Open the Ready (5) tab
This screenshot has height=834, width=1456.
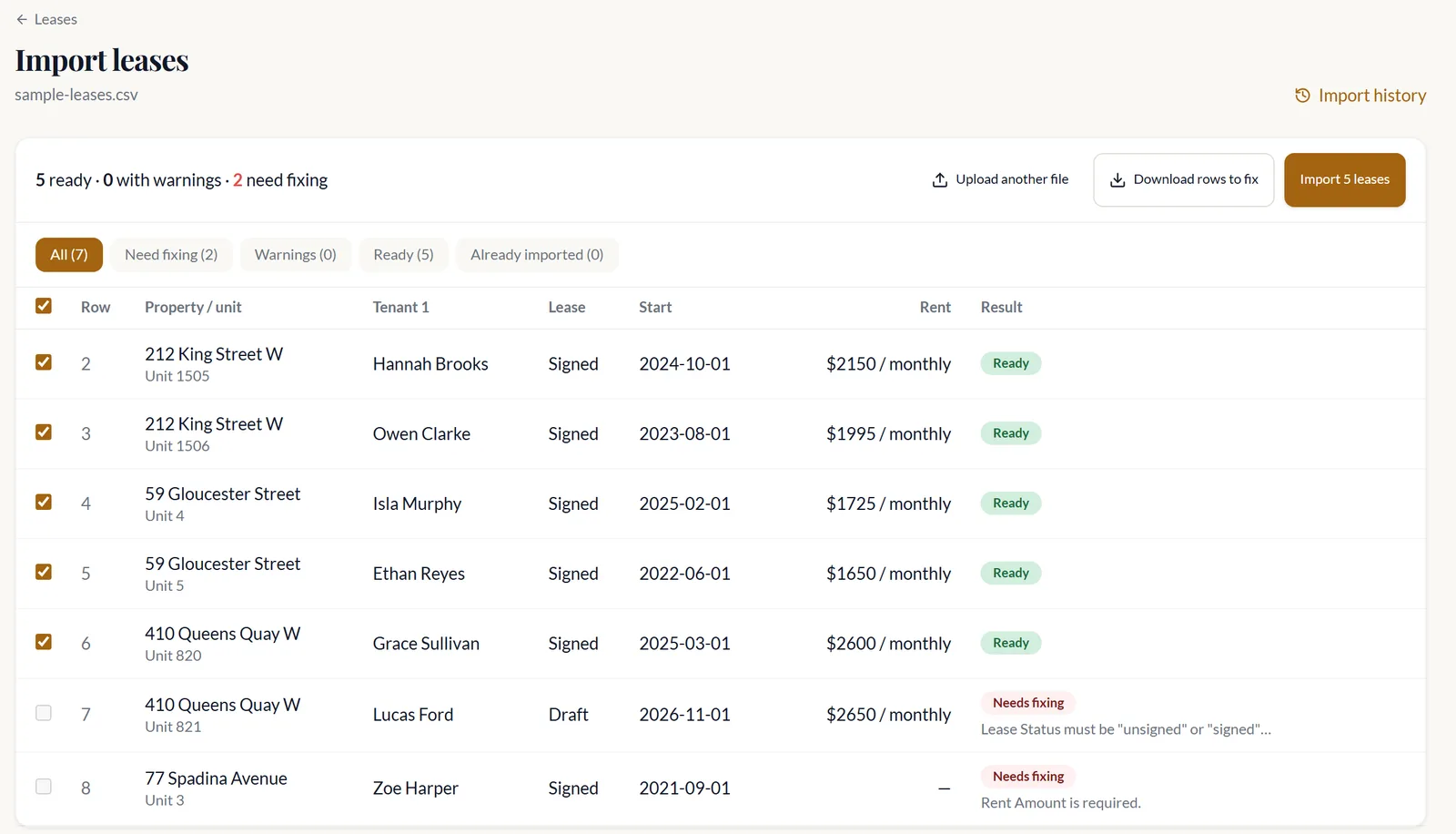(x=404, y=255)
